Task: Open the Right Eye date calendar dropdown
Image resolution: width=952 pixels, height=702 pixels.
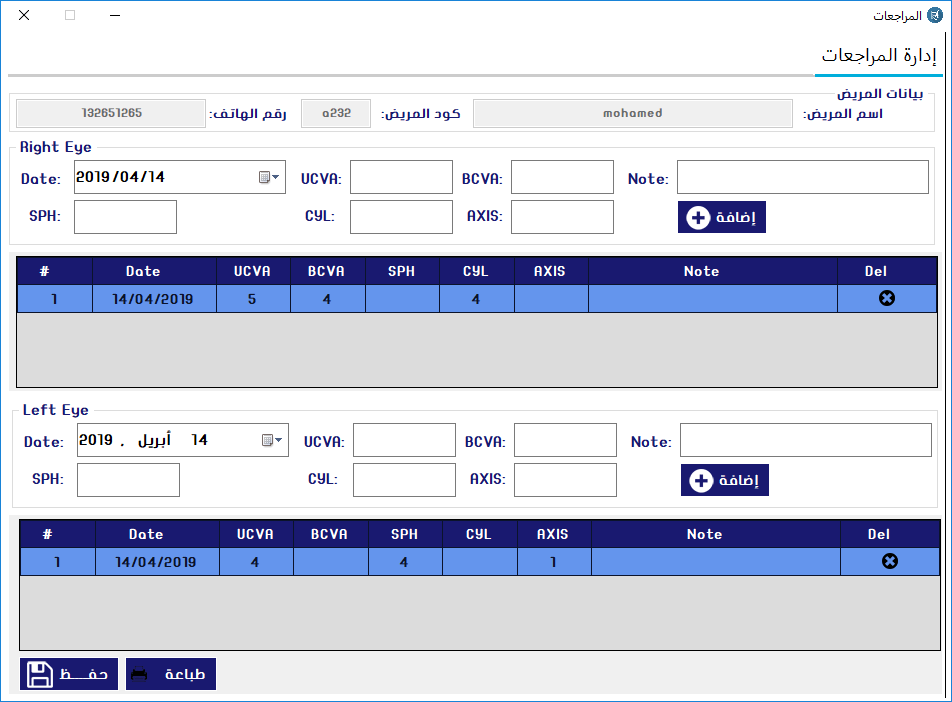Action: (269, 177)
